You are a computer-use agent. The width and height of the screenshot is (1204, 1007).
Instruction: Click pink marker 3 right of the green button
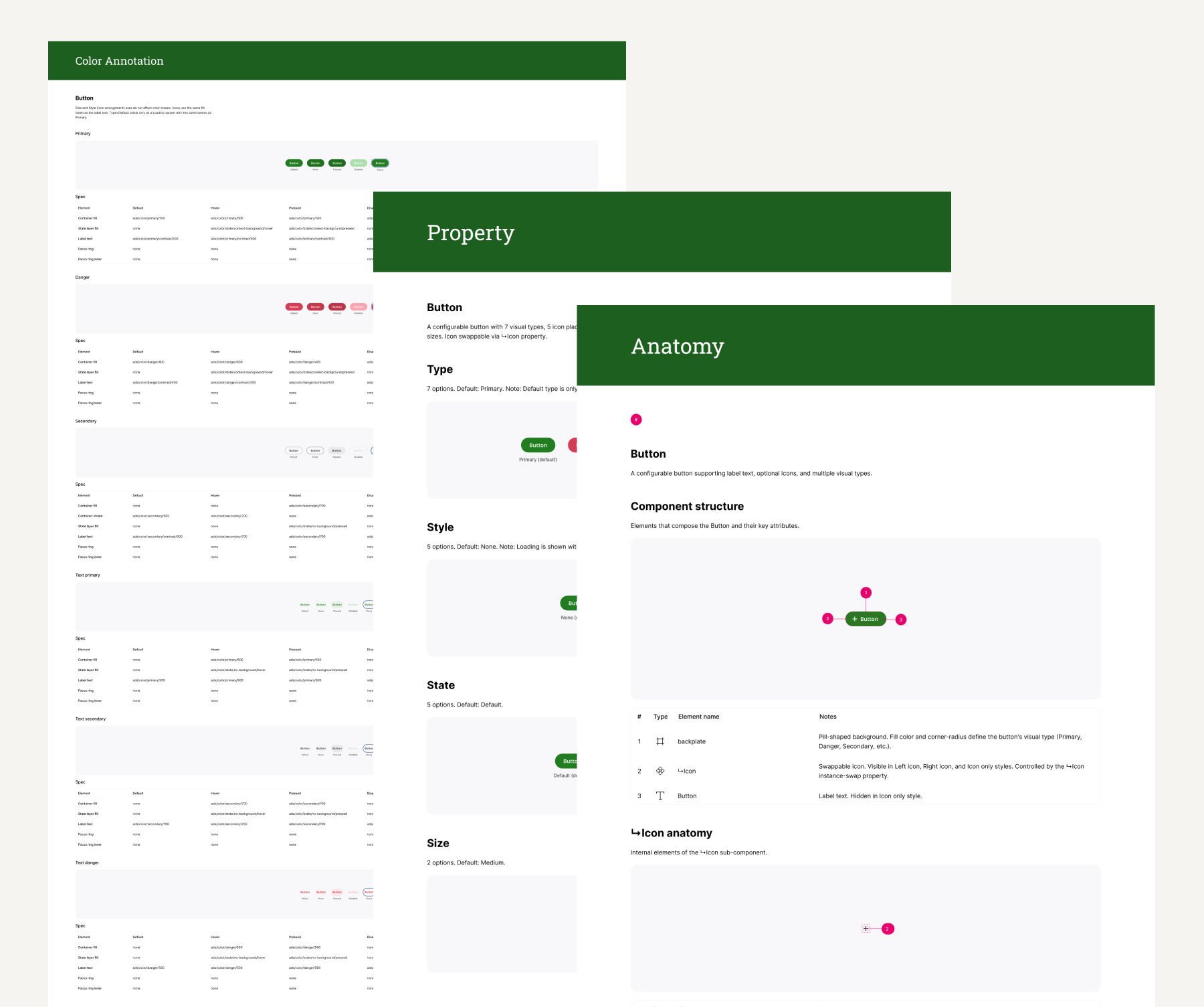901,620
